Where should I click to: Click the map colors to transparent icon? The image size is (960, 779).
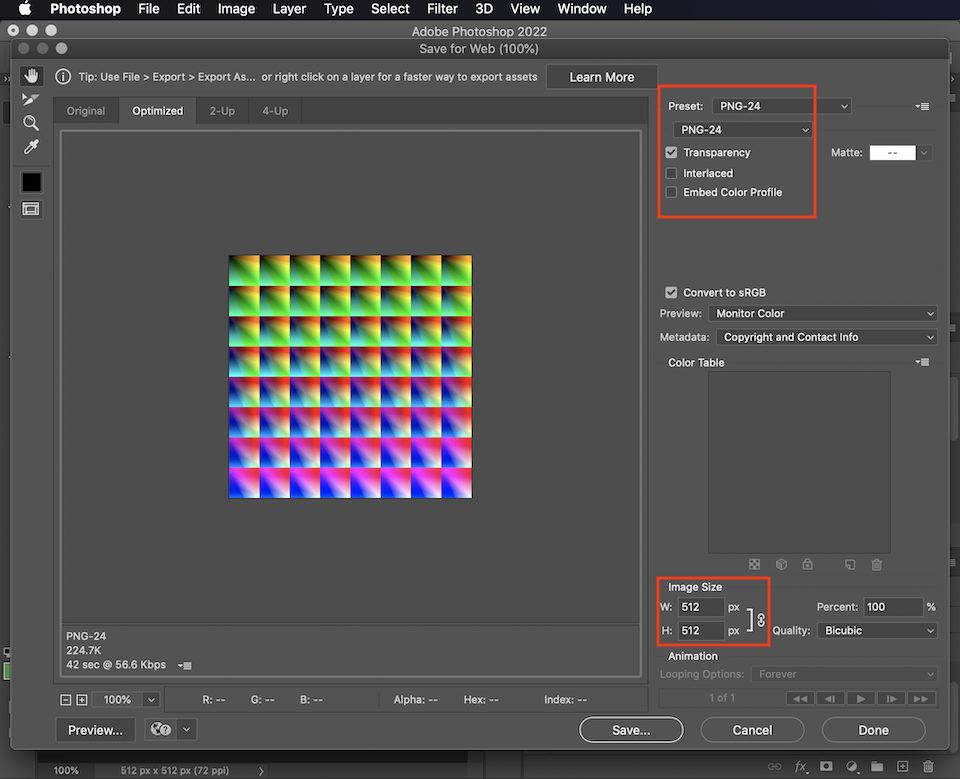coord(754,564)
